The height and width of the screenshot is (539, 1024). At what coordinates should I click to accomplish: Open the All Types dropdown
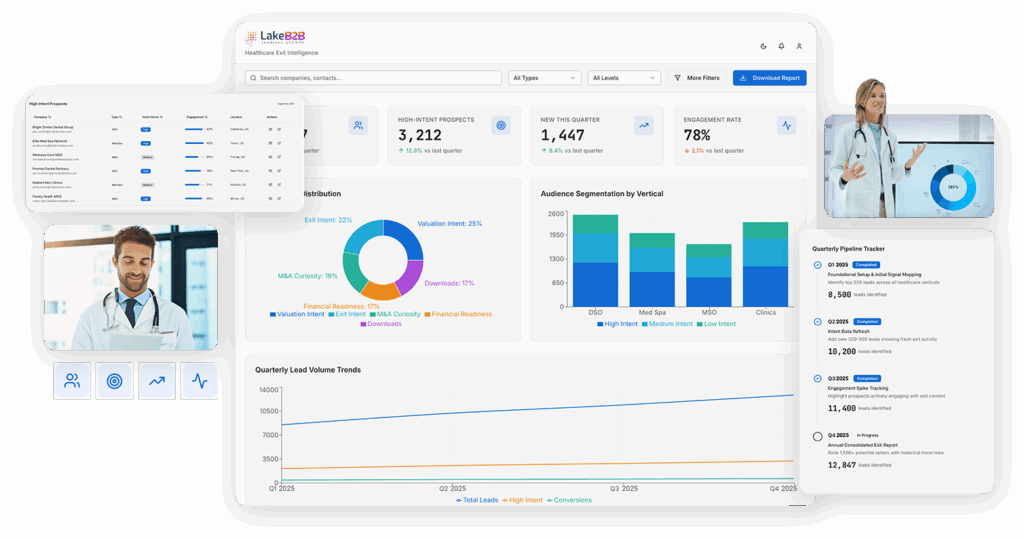(x=544, y=78)
